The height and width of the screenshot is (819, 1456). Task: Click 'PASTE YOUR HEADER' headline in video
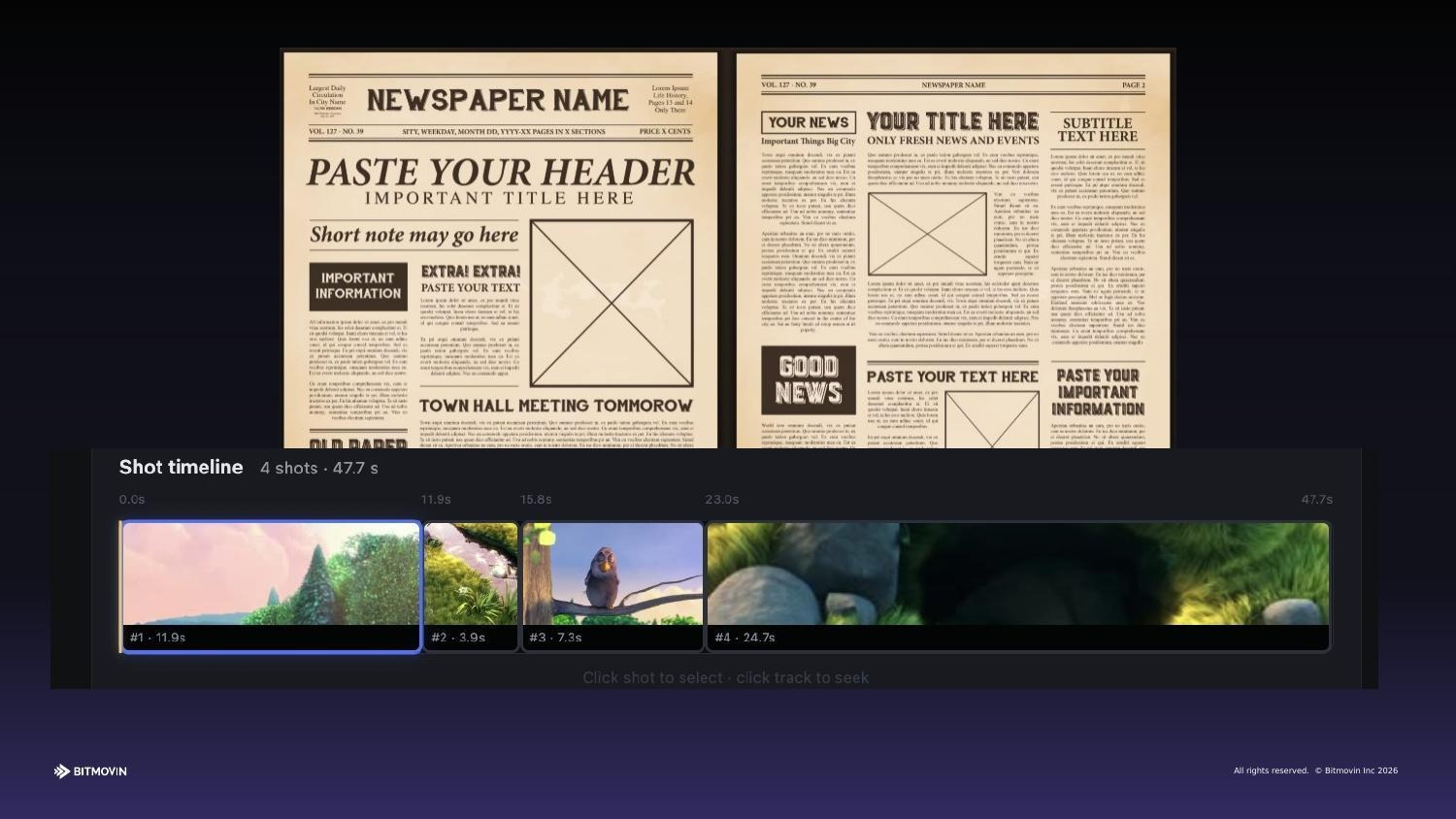pyautogui.click(x=501, y=173)
